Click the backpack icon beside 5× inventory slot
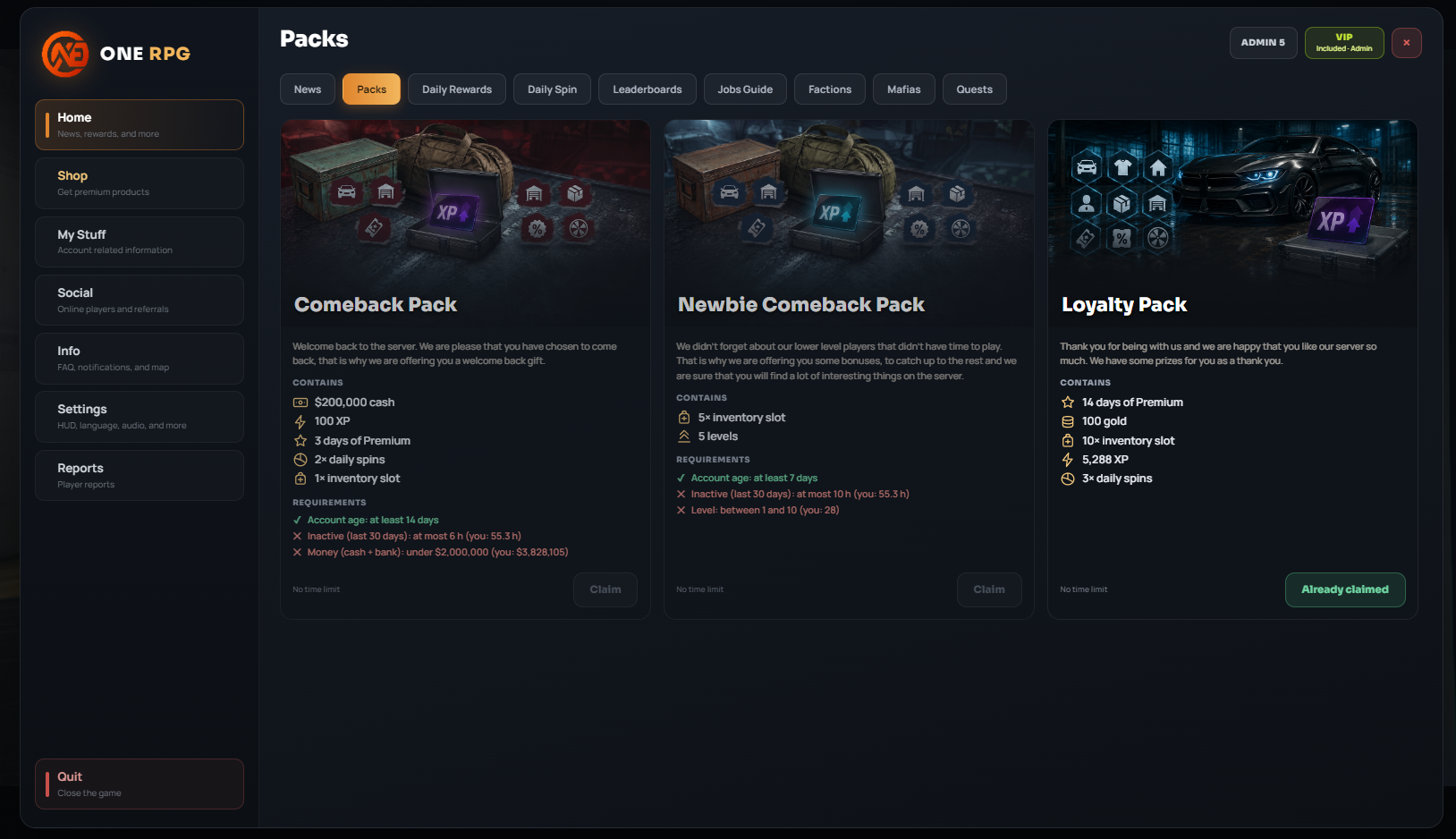The width and height of the screenshot is (1456, 839). (x=684, y=418)
